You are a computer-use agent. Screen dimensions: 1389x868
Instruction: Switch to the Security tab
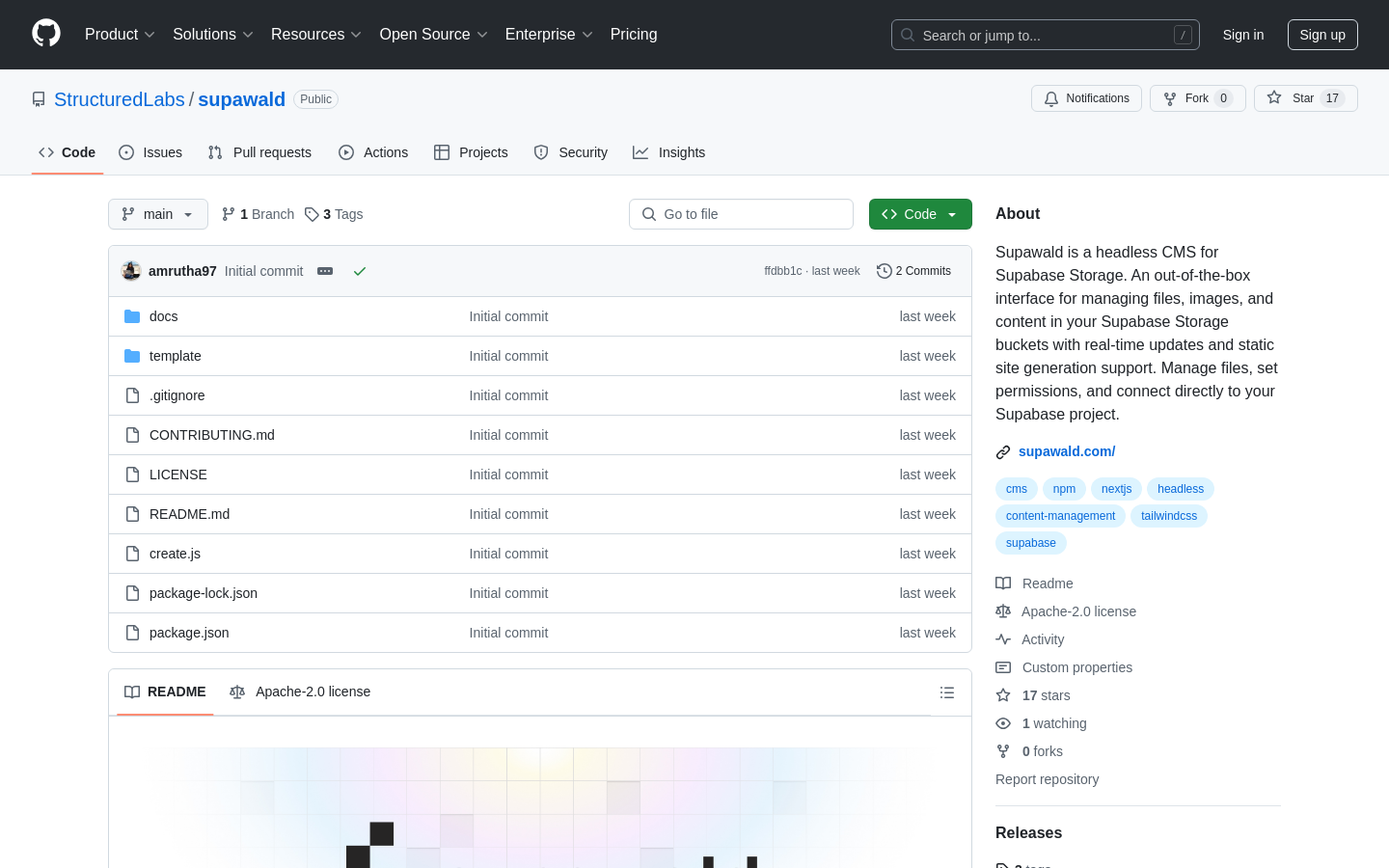coord(571,152)
